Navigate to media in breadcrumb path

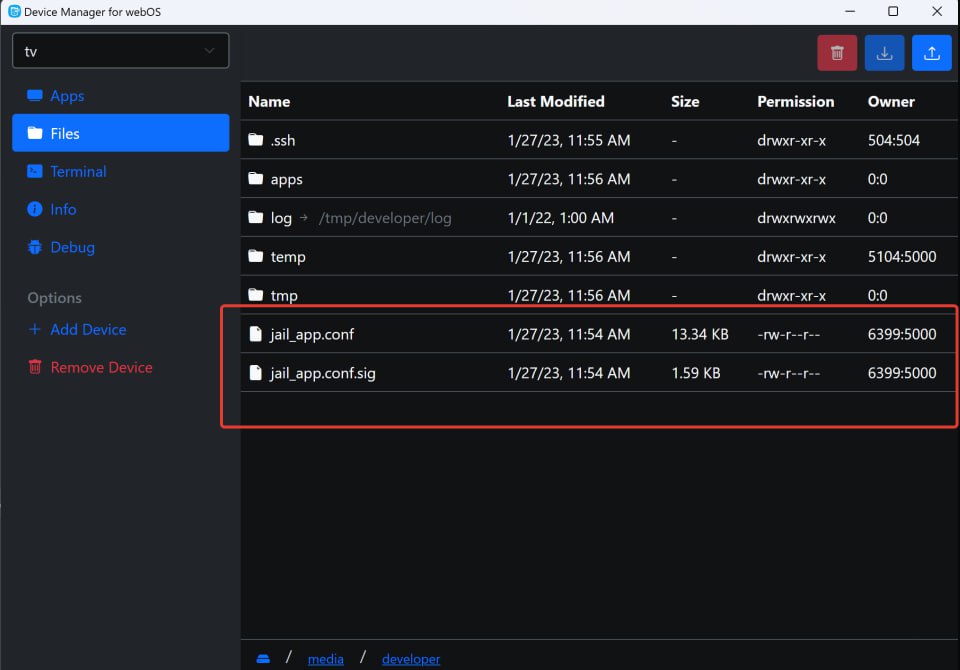coord(325,659)
